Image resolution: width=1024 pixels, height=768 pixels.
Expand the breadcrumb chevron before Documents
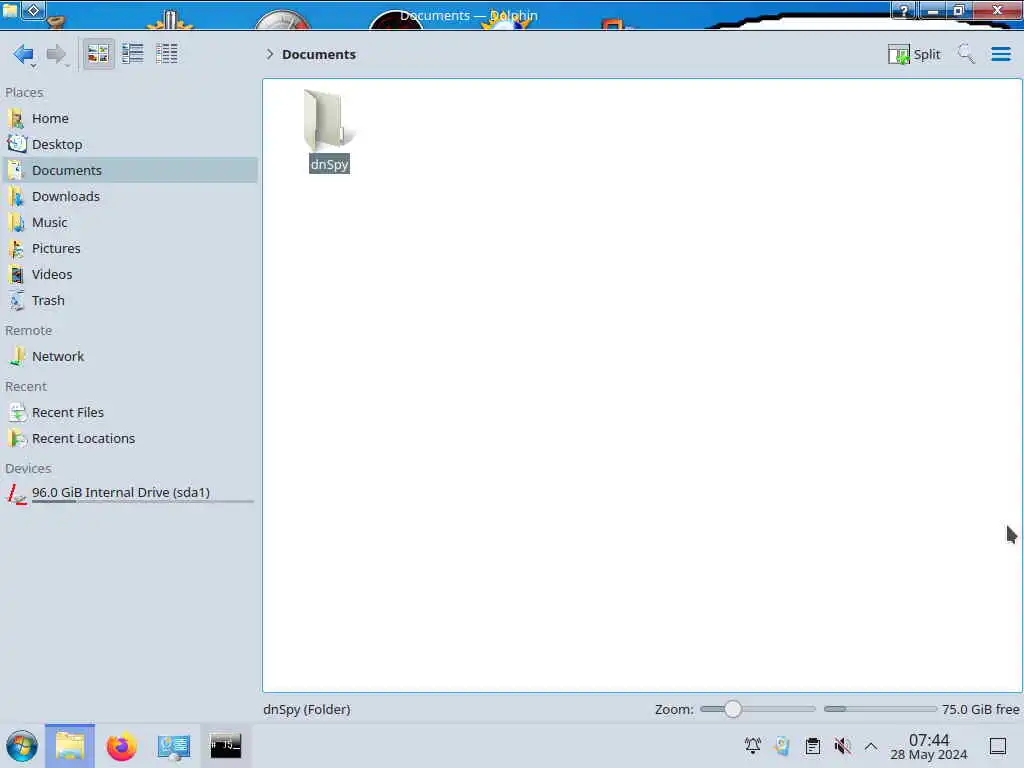pos(269,54)
